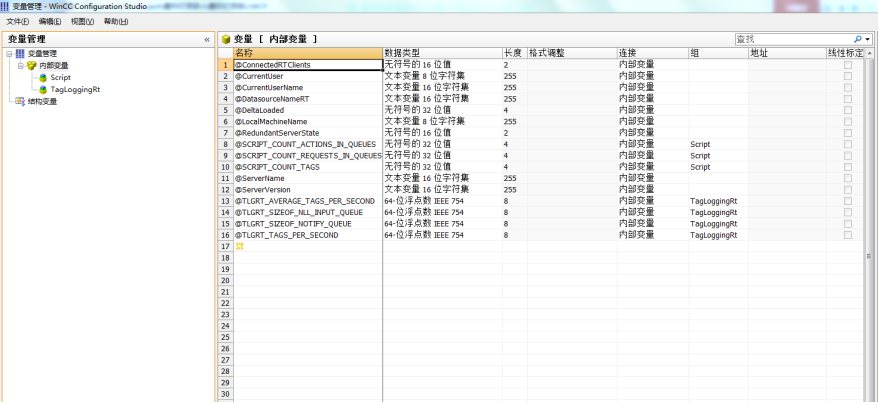Toggle 线性标定 checkbox for @CurrentUserName
The width and height of the screenshot is (879, 403).
pyautogui.click(x=848, y=87)
